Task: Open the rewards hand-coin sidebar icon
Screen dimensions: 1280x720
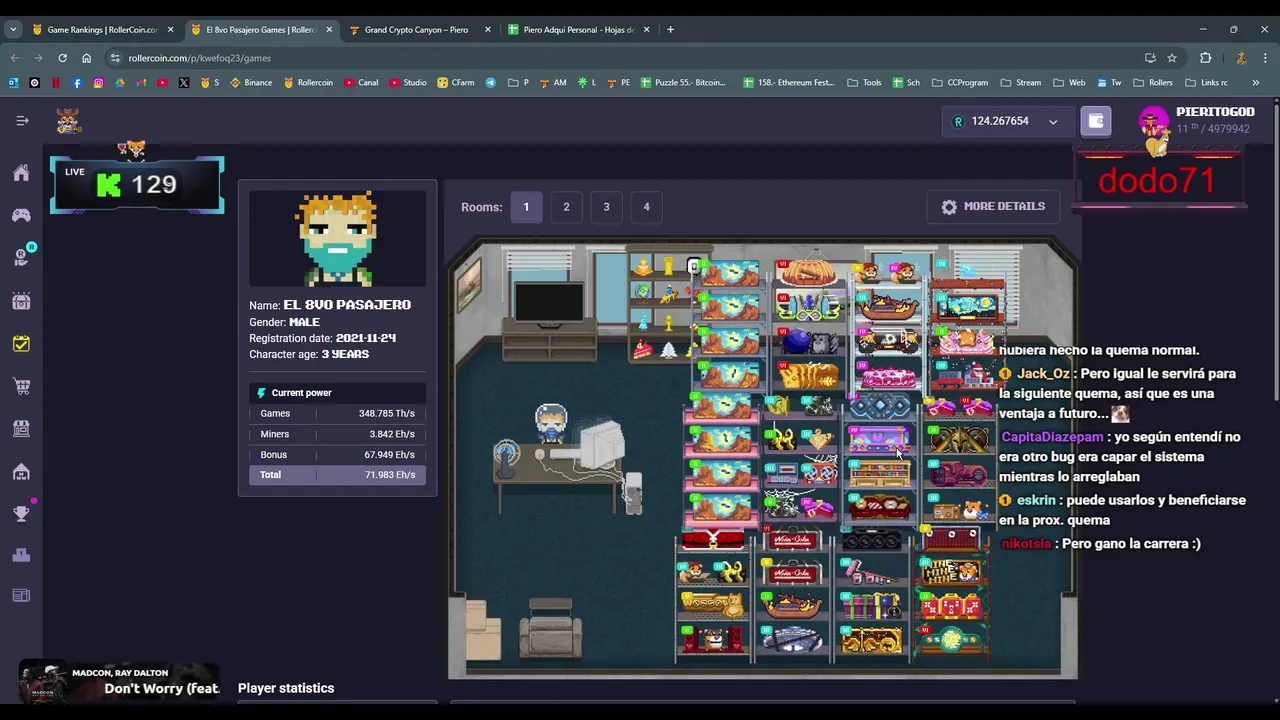Action: click(x=21, y=257)
